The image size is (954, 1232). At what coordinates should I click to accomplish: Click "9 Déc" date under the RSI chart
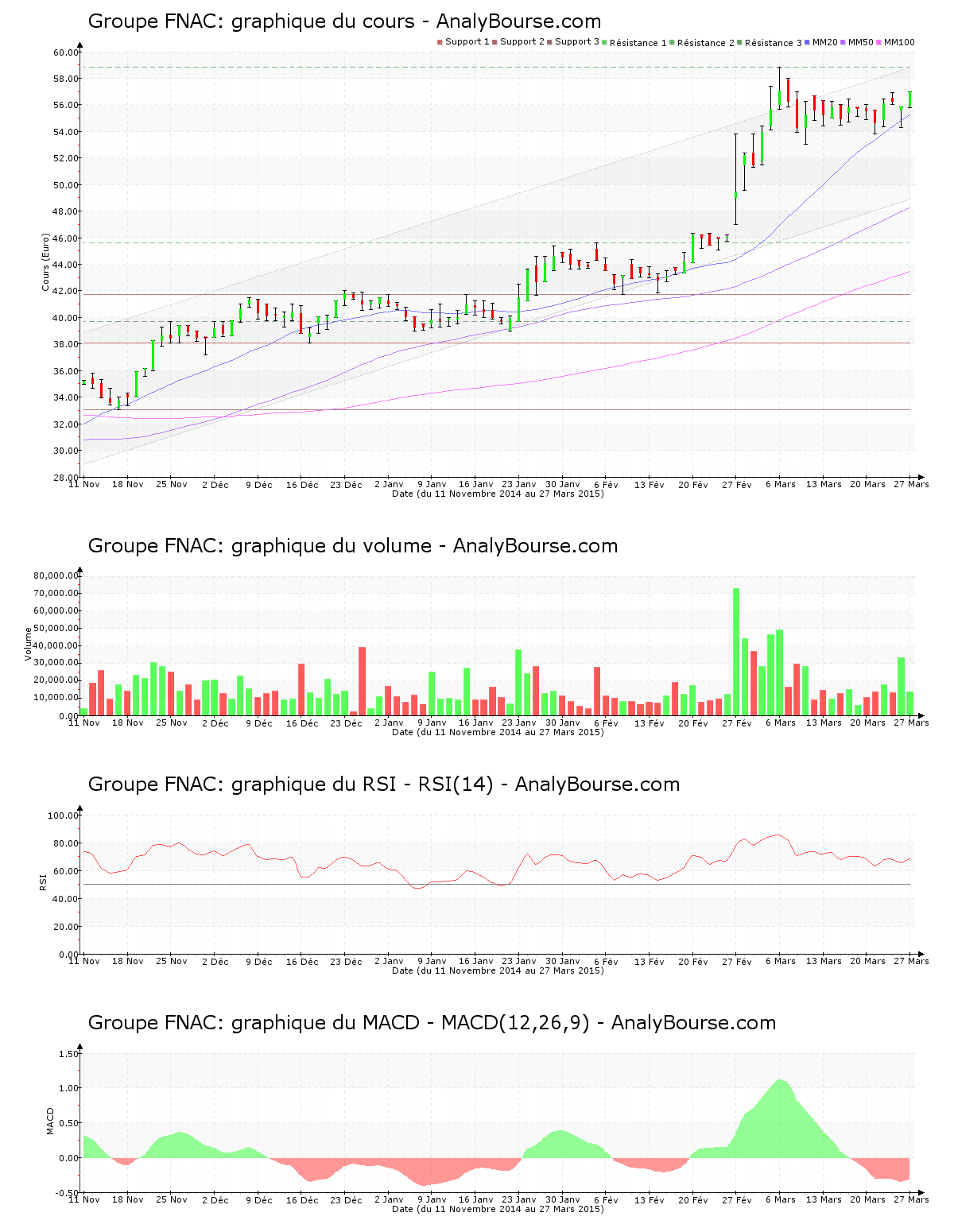(258, 961)
